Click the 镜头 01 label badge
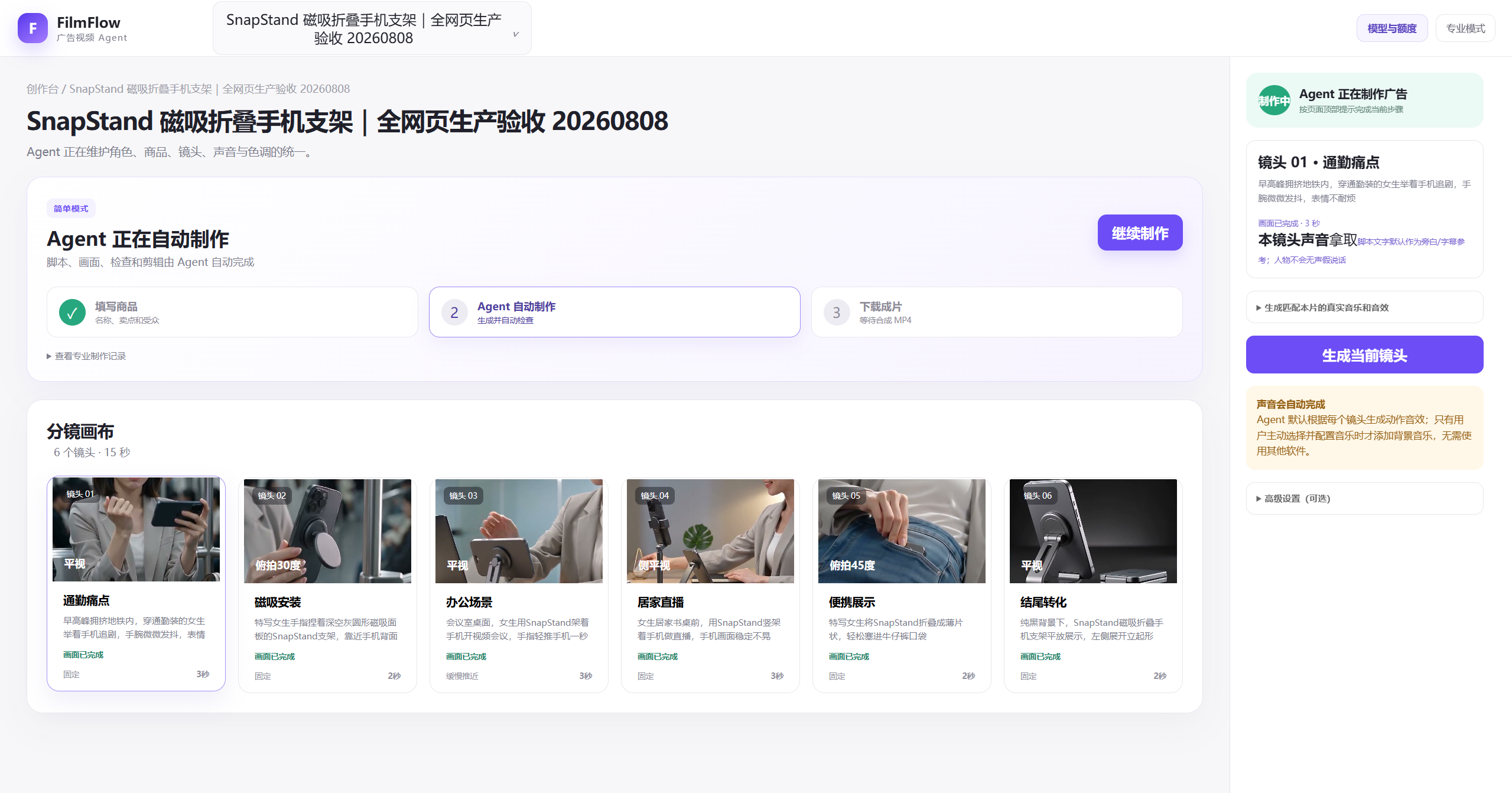1512x793 pixels. click(x=80, y=494)
